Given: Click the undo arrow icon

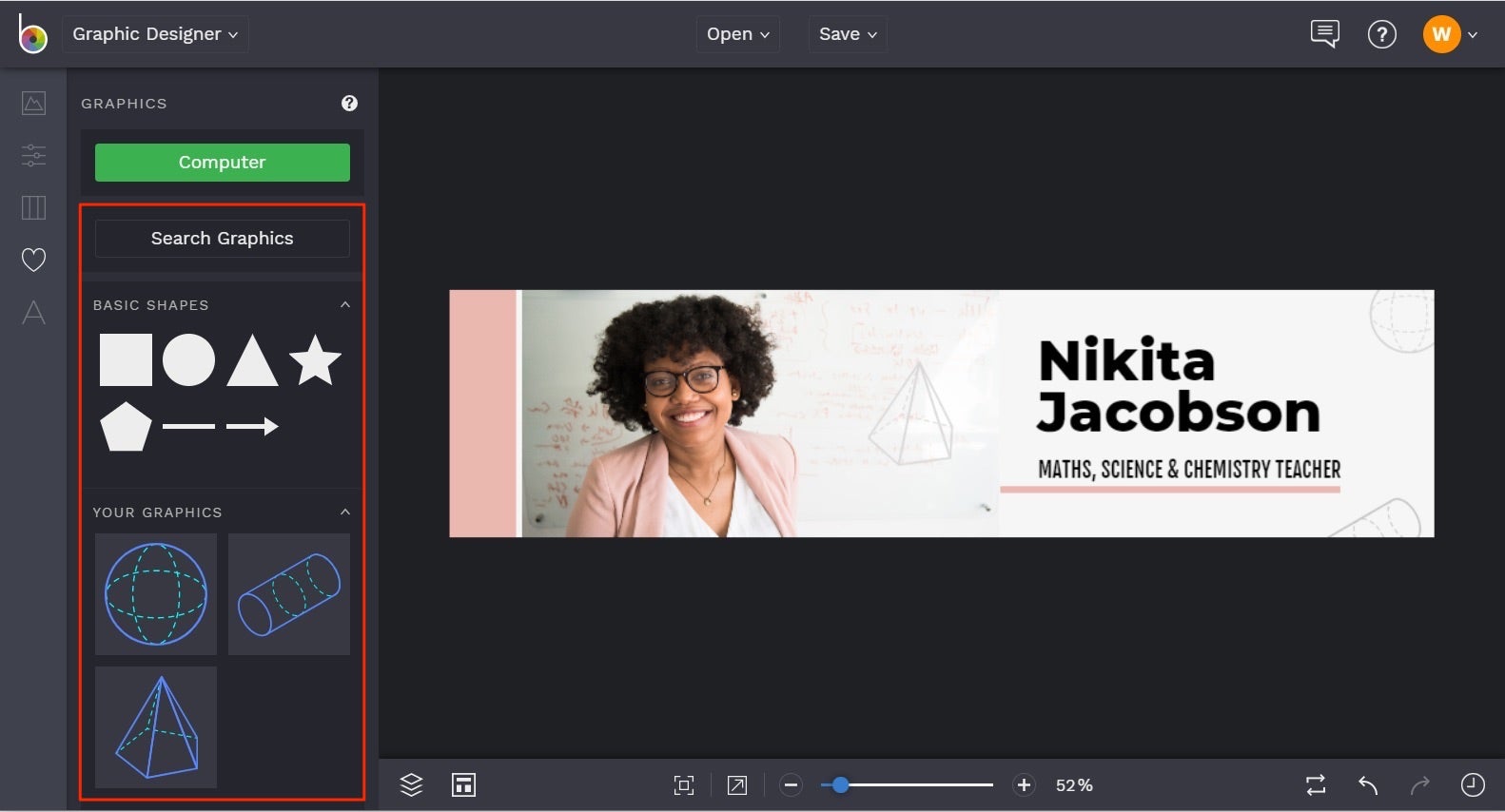Looking at the screenshot, I should click(x=1368, y=785).
